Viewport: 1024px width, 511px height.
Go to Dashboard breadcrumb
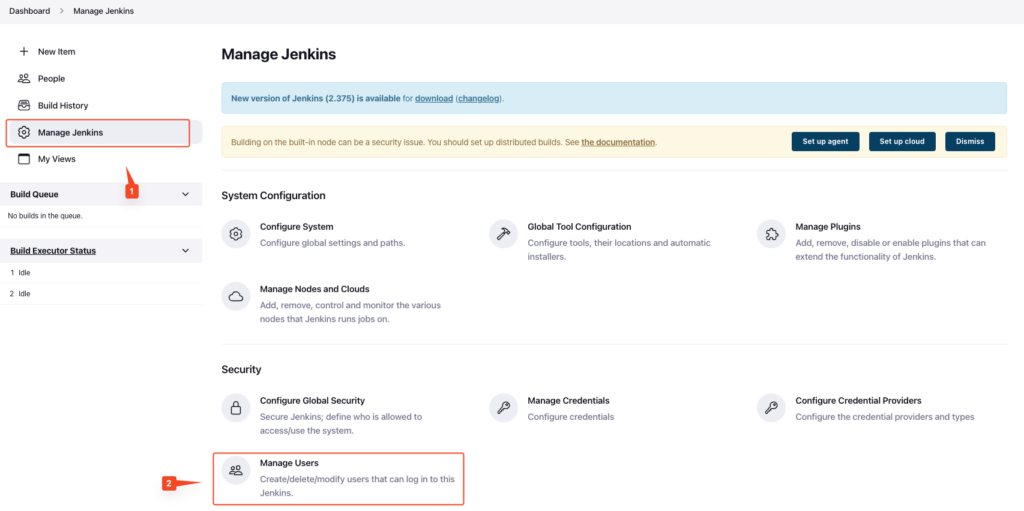[x=29, y=11]
